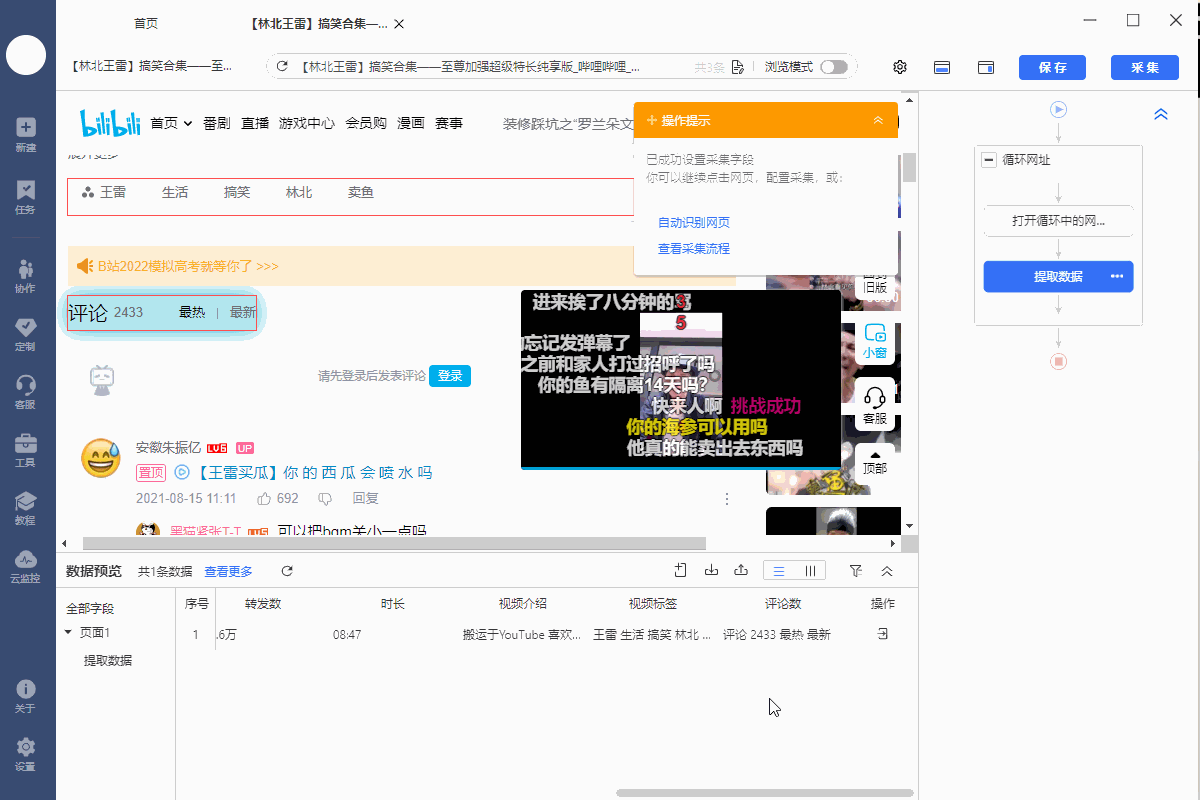Screen dimensions: 1200x800
Task: Click the edit URL list icon beside 共3条
Action: pos(738,67)
